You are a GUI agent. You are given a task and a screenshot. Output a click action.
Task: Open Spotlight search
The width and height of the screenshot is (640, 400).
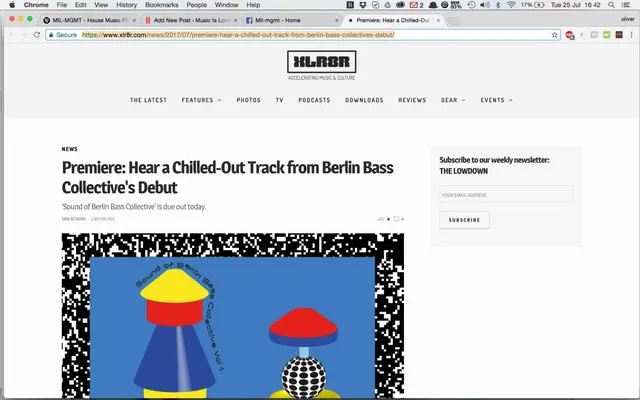click(611, 5)
